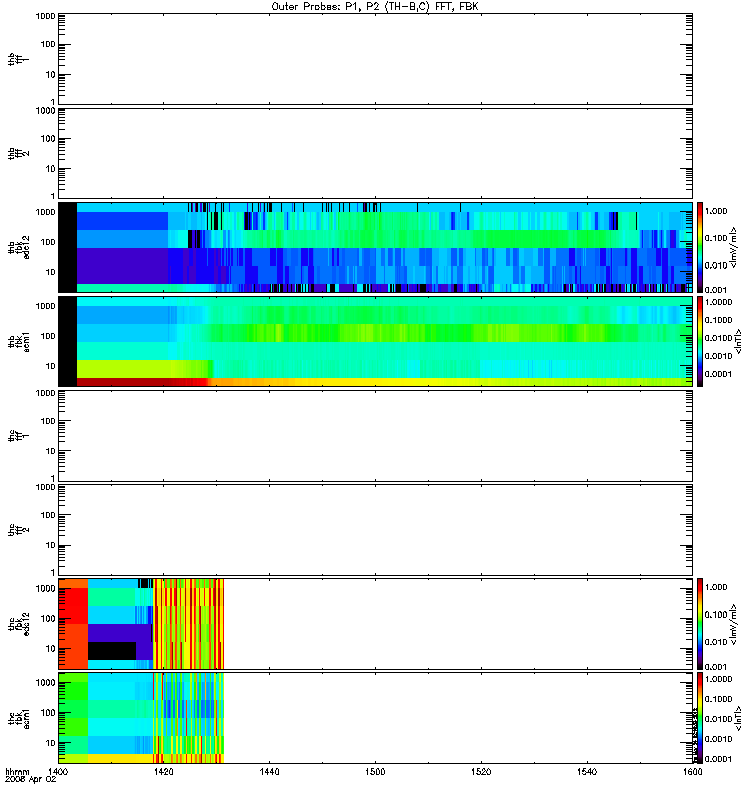This screenshot has height=800, width=750.
Task: Click the thc fbk edc12 color bar
Action: 700,624
